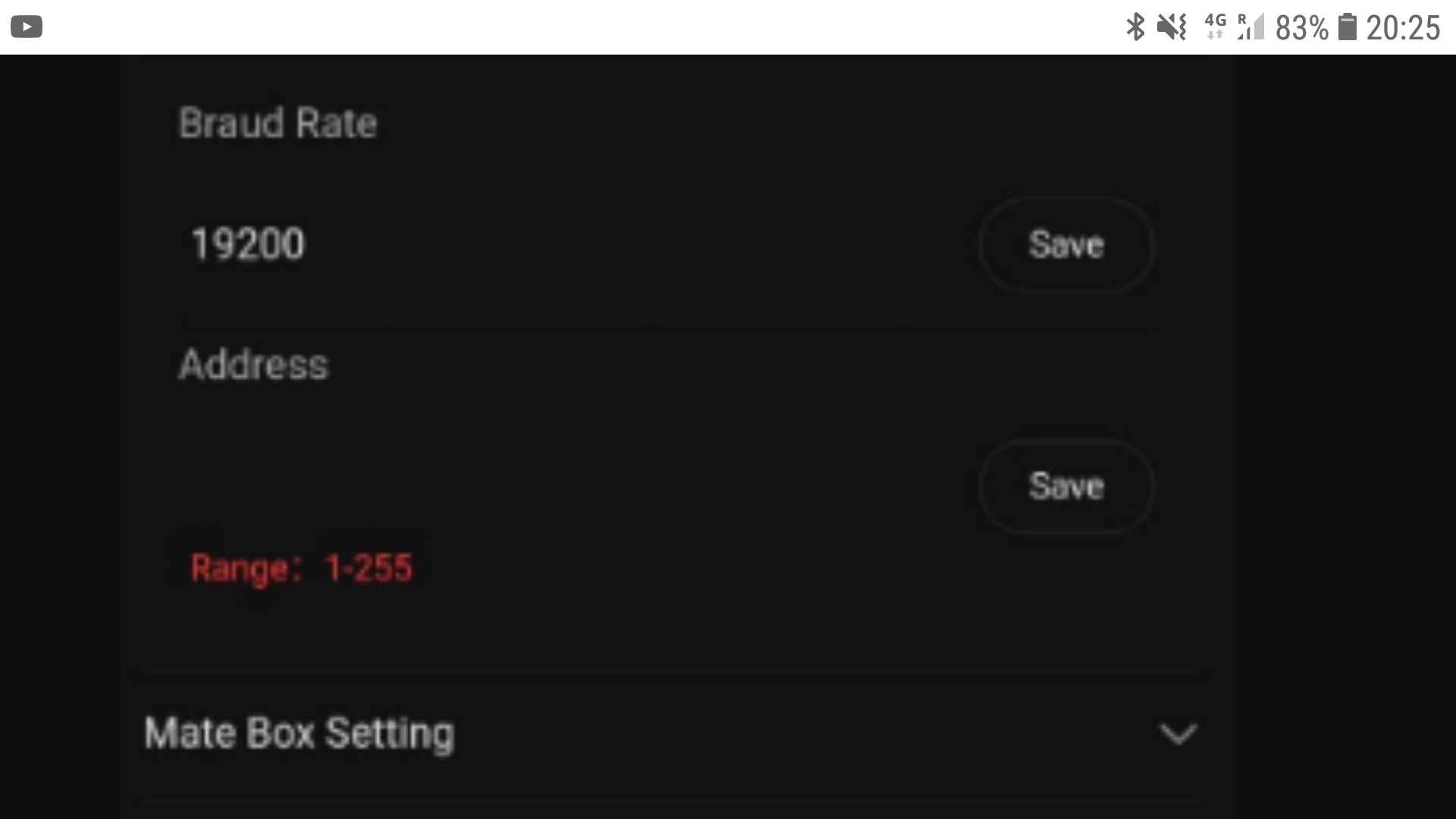Tap the 83% battery percentage
The image size is (1456, 819).
point(1301,28)
